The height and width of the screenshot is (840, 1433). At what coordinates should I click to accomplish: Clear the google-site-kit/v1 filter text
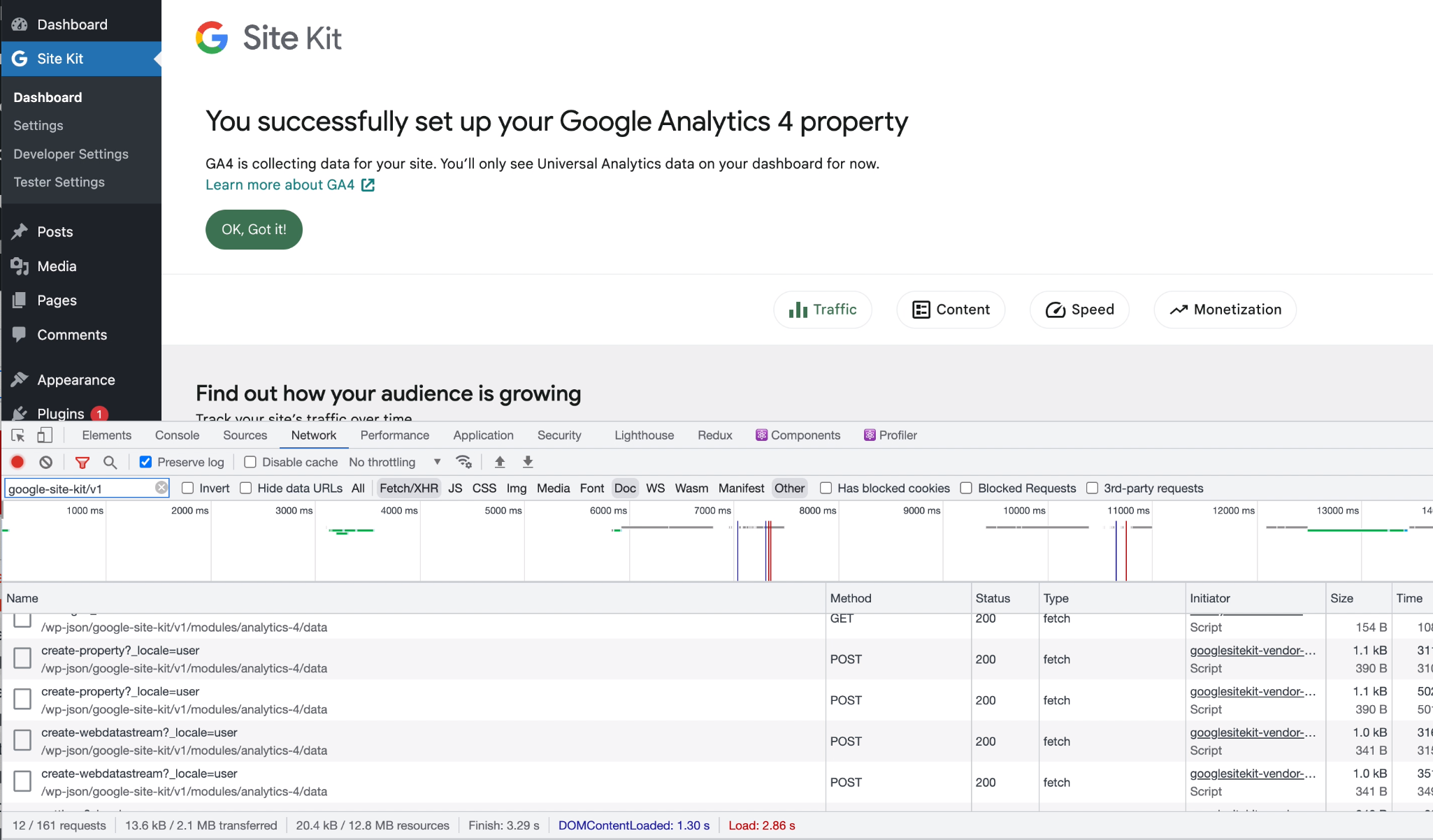[x=161, y=488]
